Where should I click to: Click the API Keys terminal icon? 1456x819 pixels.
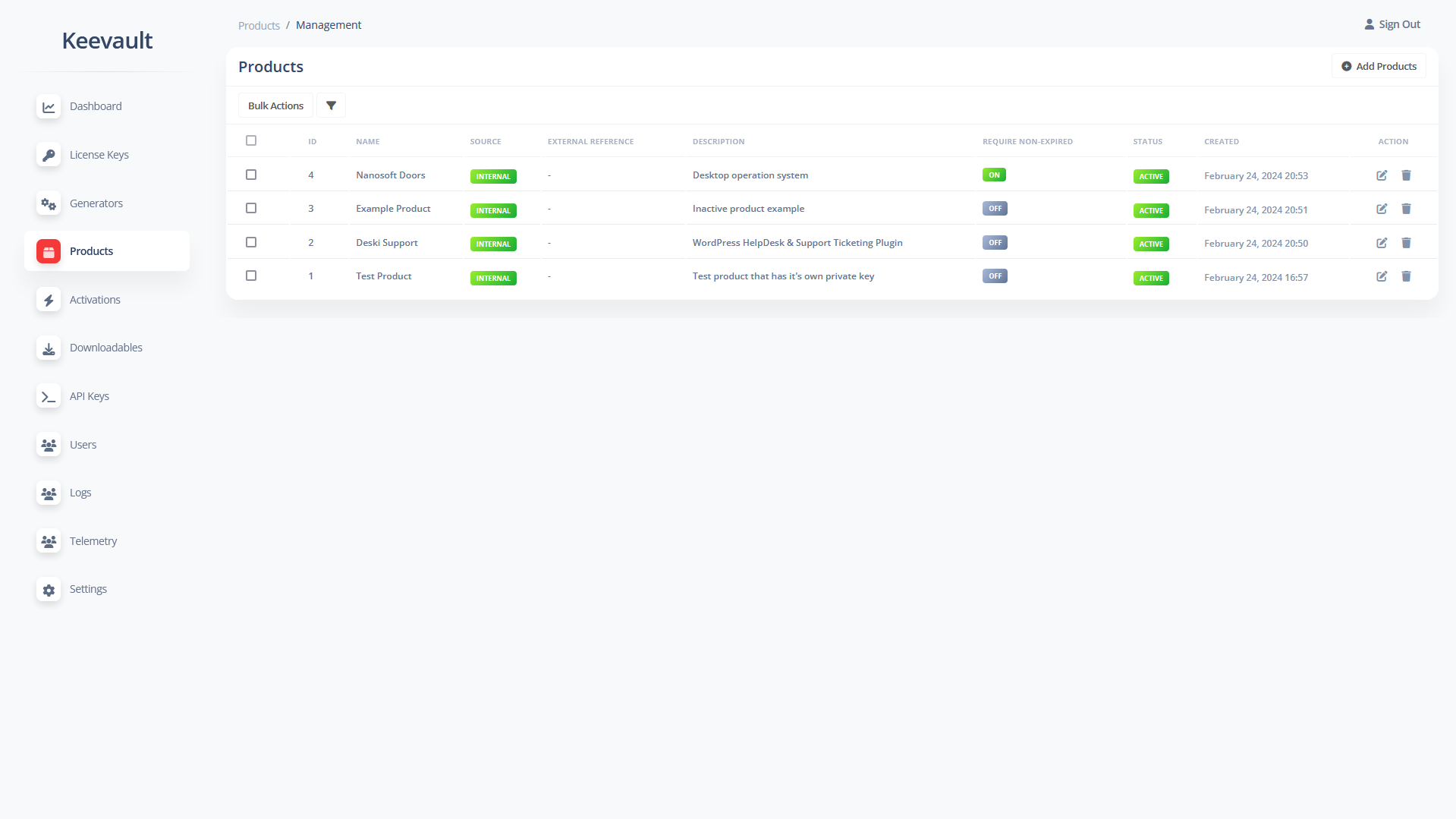[49, 397]
